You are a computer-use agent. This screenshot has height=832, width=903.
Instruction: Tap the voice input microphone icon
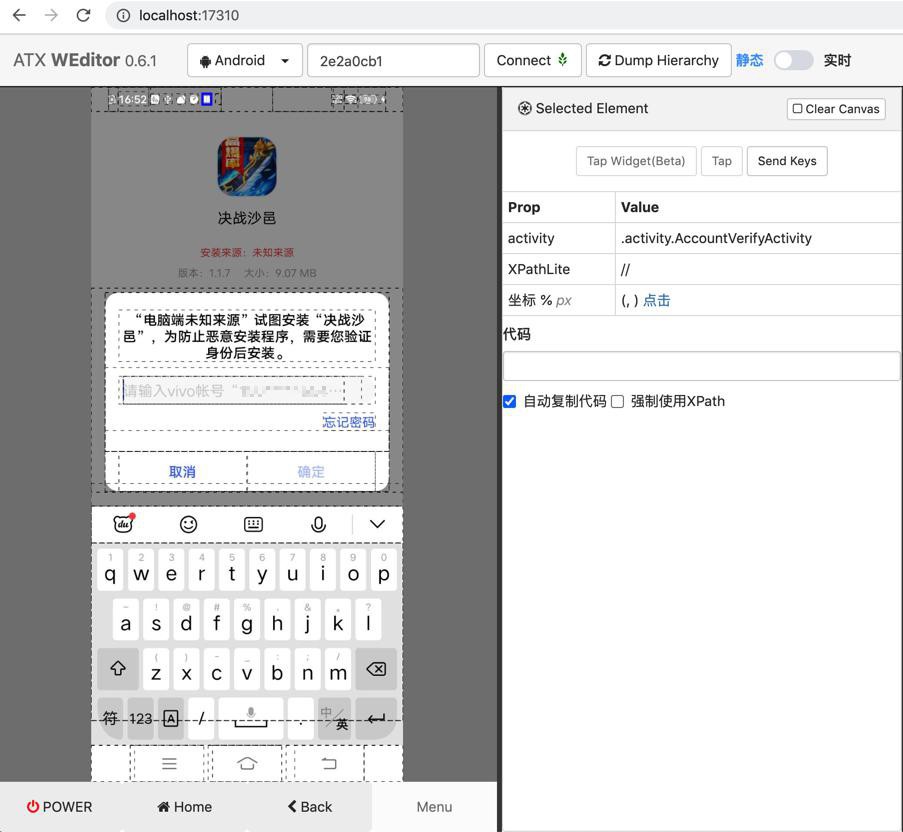tap(318, 524)
